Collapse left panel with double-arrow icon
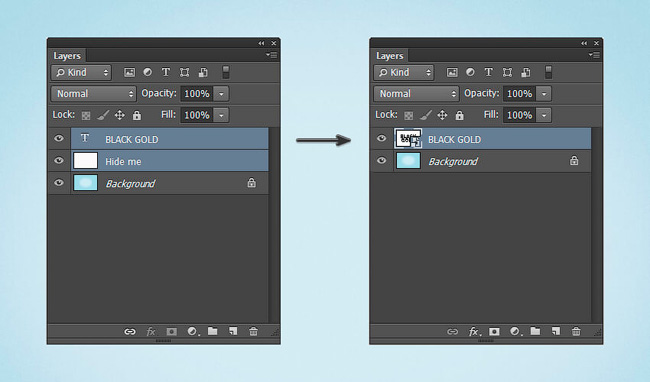Image resolution: width=650 pixels, height=382 pixels. tap(261, 43)
